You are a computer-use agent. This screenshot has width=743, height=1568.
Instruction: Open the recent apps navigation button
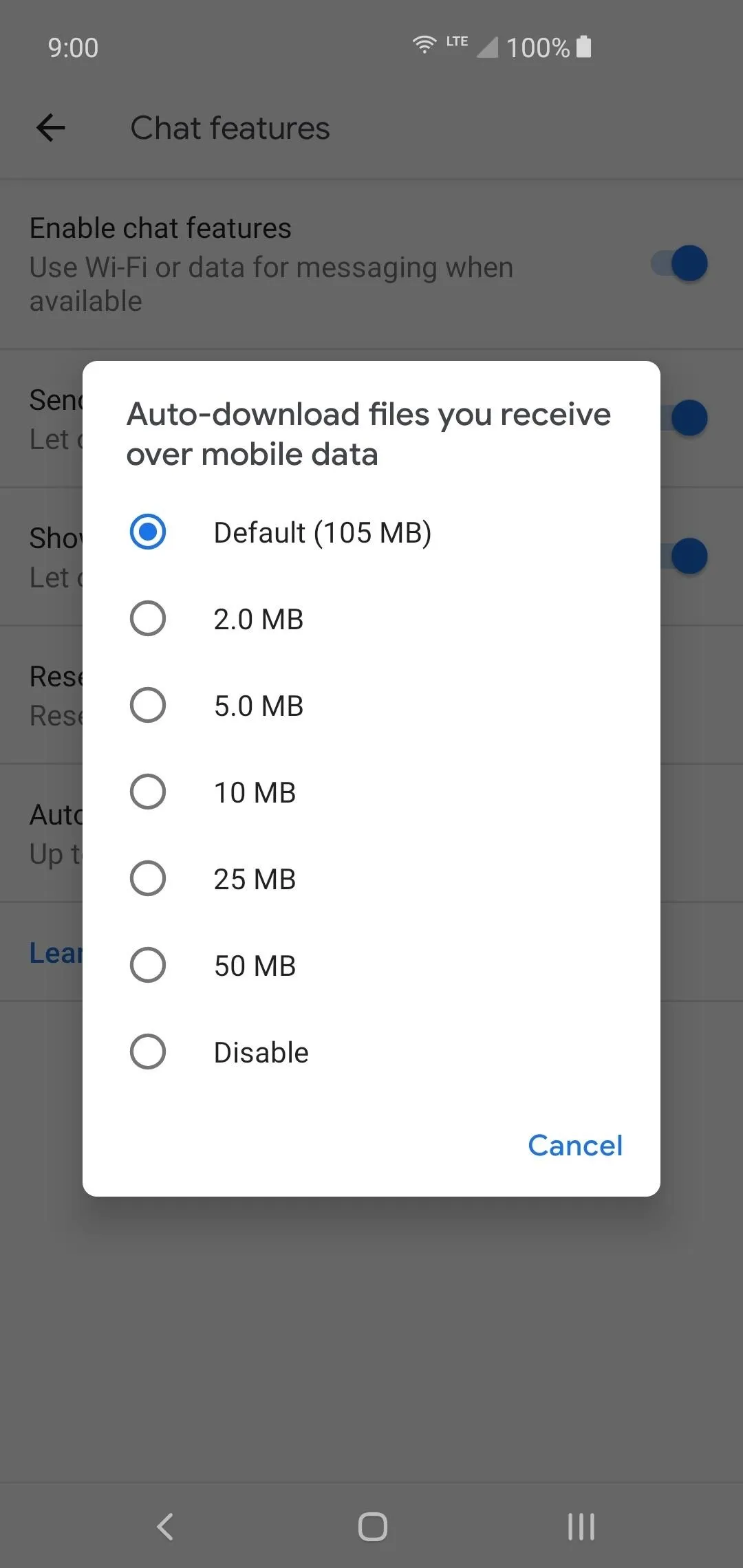point(581,1527)
